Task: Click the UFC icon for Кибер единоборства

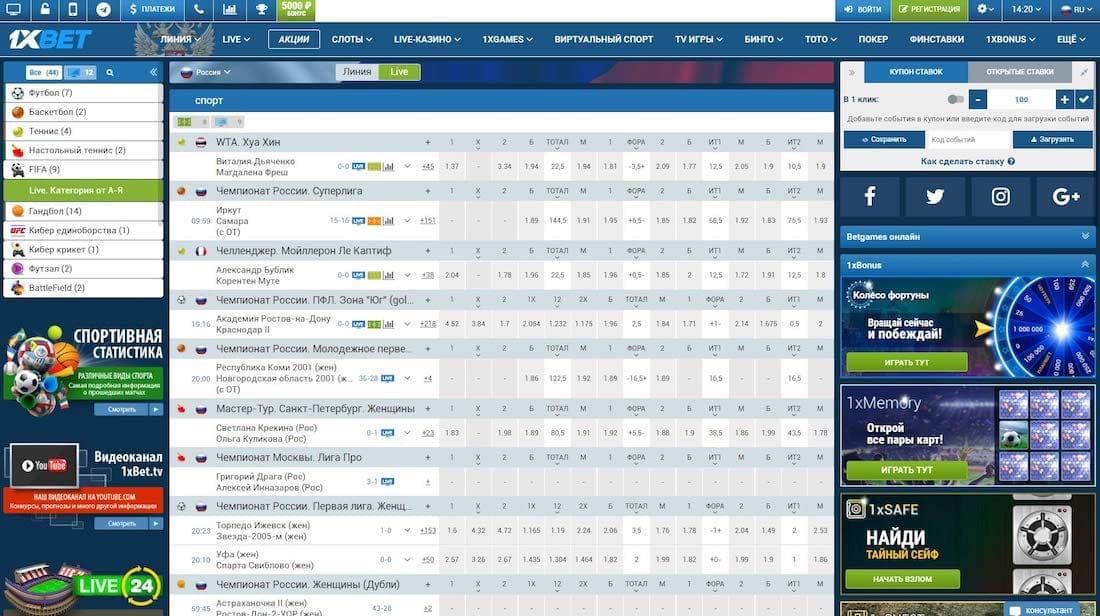Action: tap(18, 230)
